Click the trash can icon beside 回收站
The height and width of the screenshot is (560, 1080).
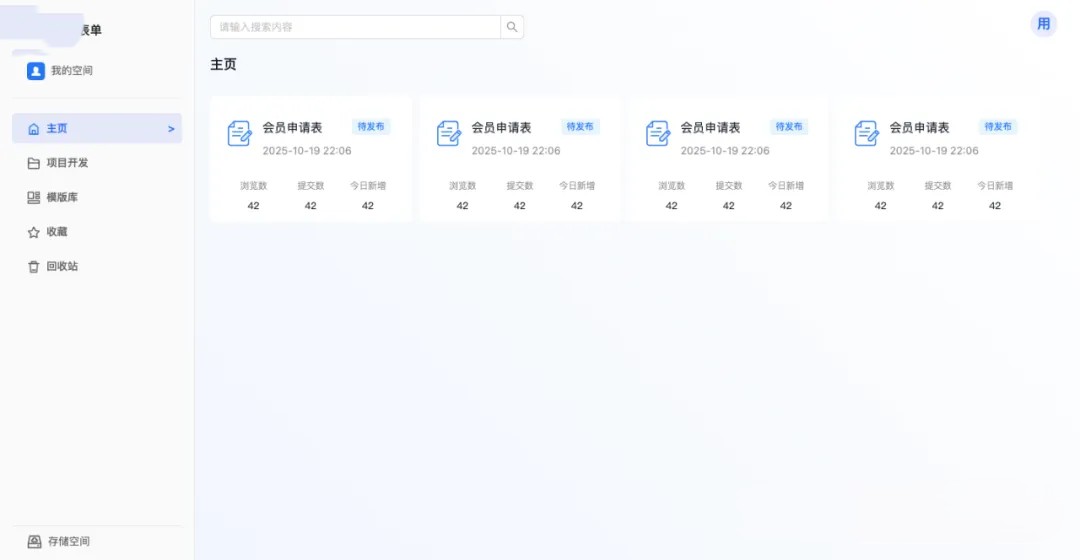(33, 267)
